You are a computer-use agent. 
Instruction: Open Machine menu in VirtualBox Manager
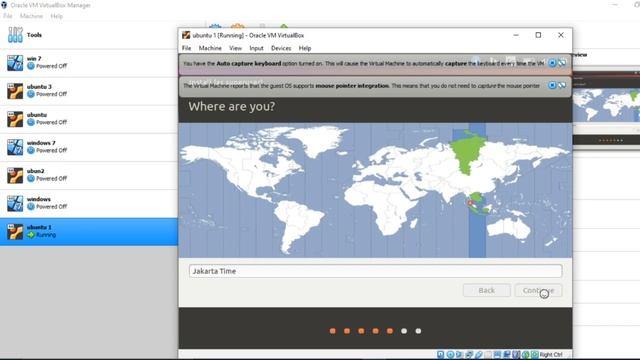(31, 16)
